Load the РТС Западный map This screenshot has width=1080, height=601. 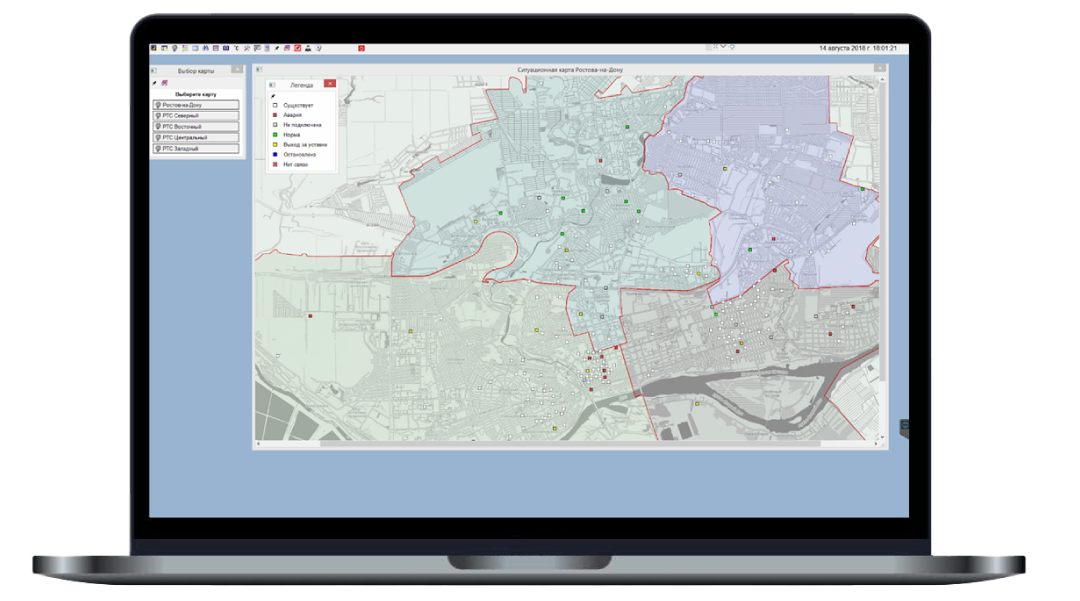(195, 148)
